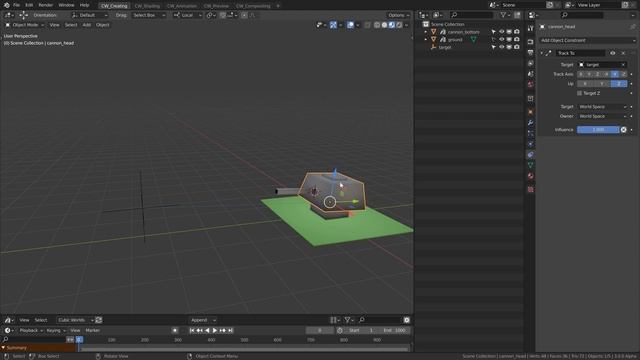The height and width of the screenshot is (360, 640).
Task: Open the Window menu
Action: [66, 5]
